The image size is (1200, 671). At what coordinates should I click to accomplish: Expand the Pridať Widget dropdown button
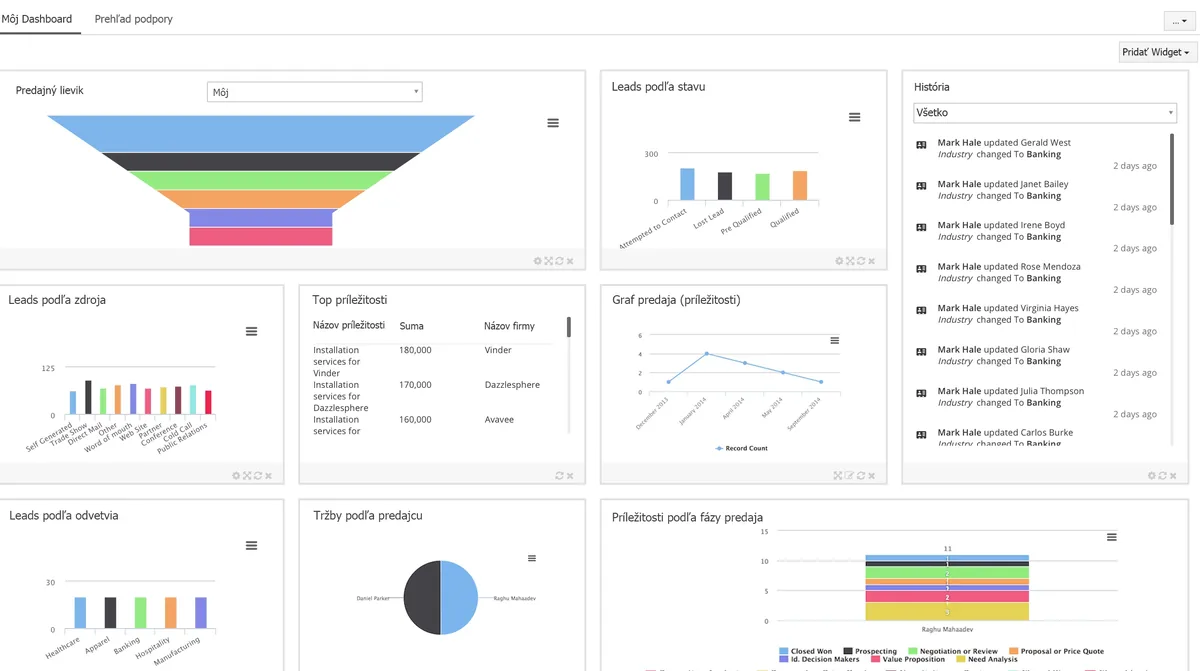click(x=1158, y=53)
